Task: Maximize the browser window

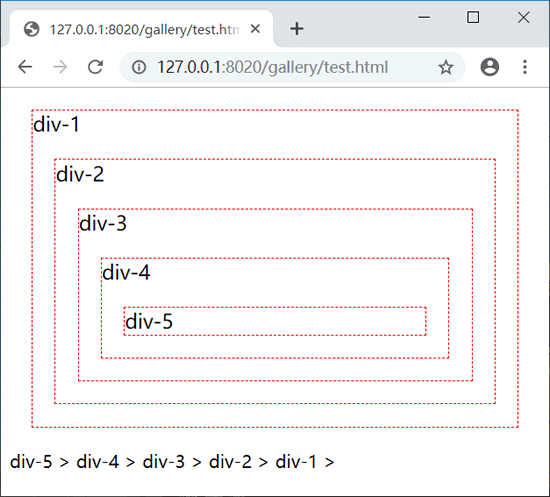Action: pos(473,17)
